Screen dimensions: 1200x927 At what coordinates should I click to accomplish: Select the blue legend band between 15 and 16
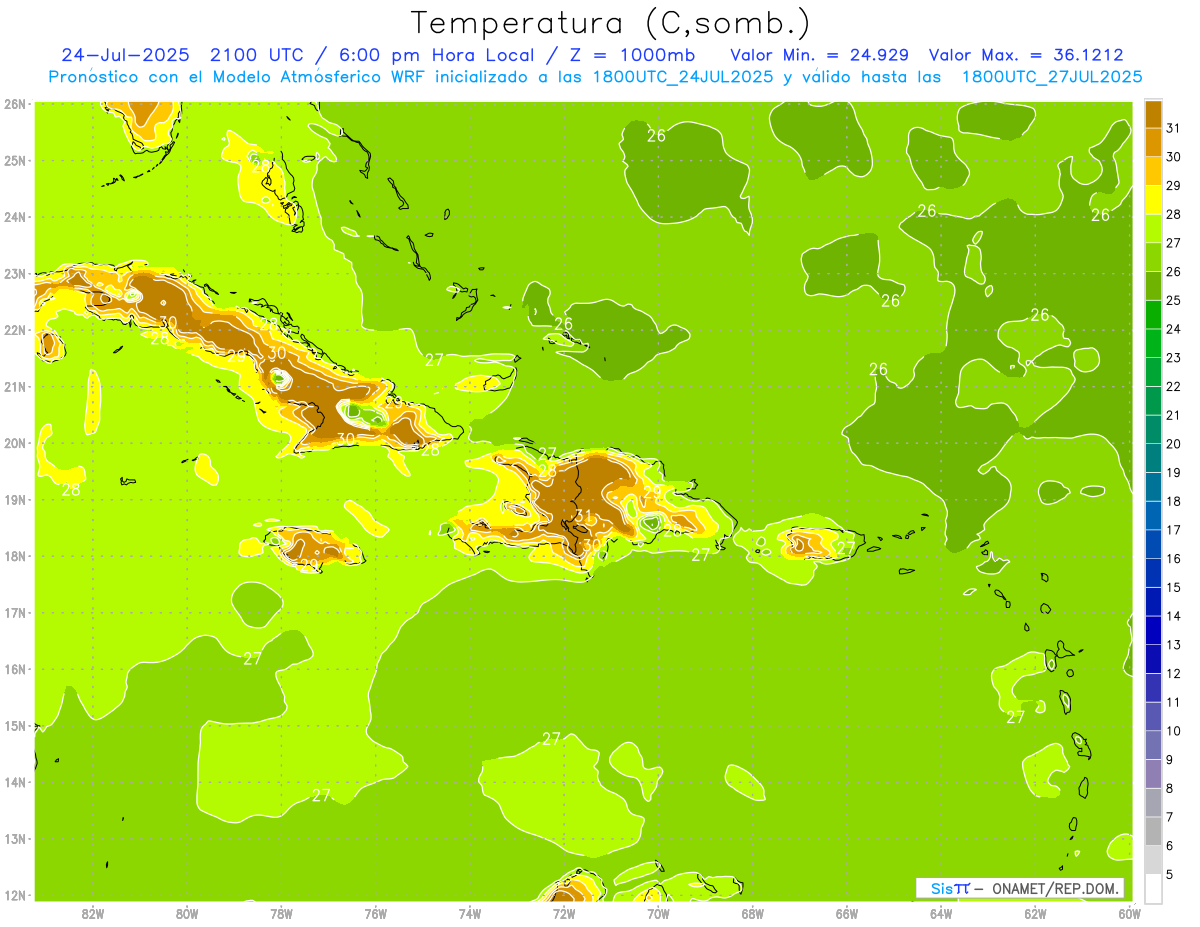[x=1153, y=573]
